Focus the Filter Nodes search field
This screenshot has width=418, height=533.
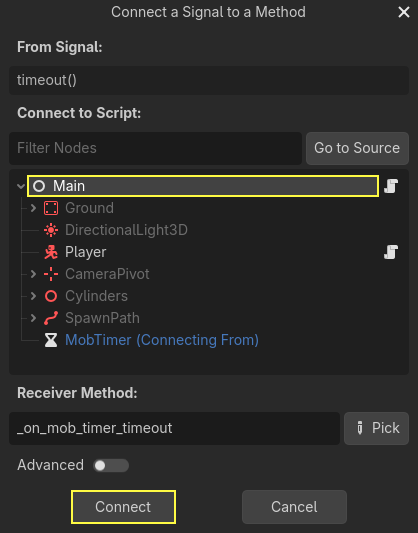click(155, 148)
